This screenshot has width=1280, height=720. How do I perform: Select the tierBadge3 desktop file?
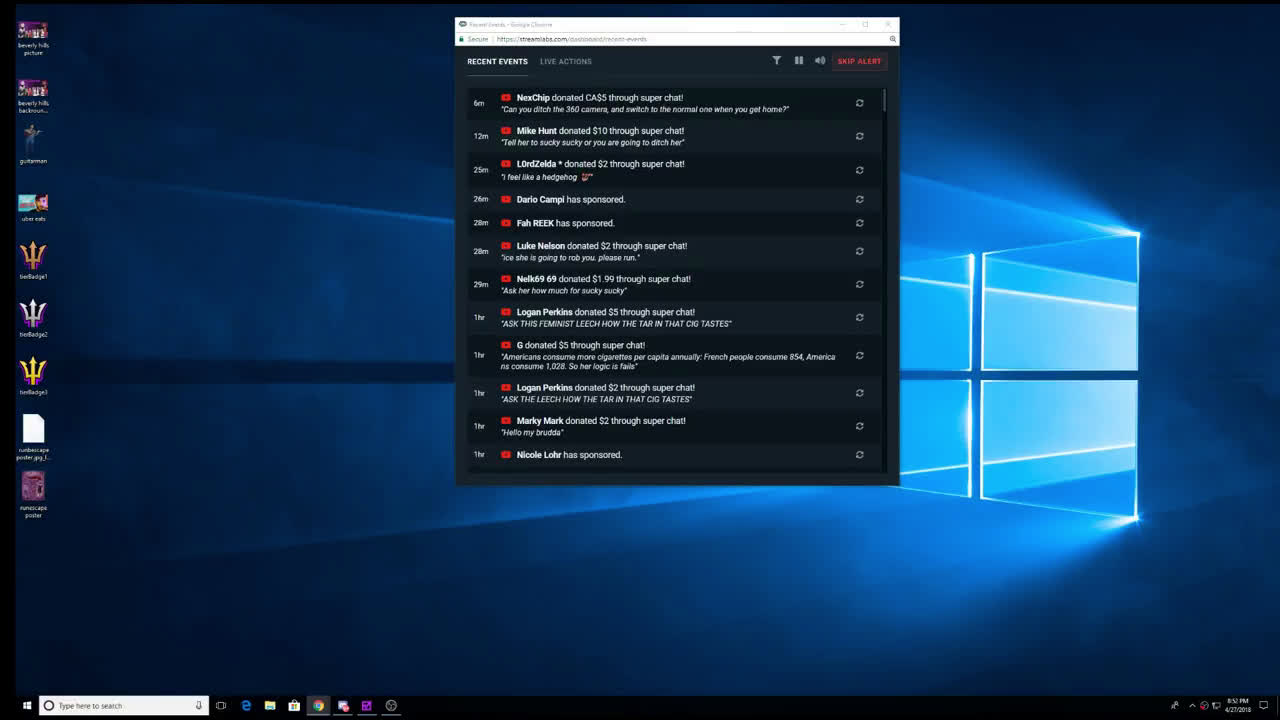33,377
